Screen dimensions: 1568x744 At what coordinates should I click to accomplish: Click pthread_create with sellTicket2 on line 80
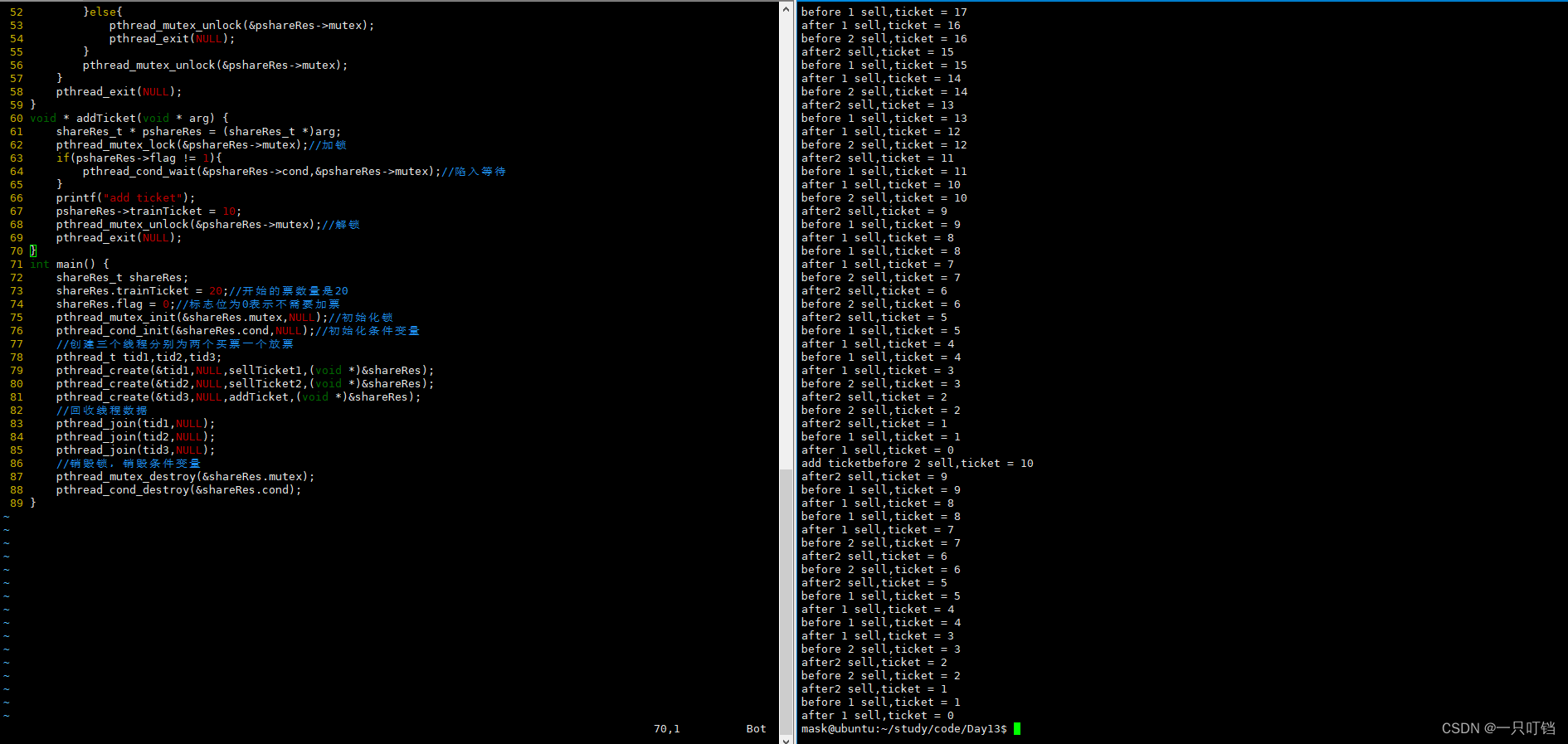[245, 384]
